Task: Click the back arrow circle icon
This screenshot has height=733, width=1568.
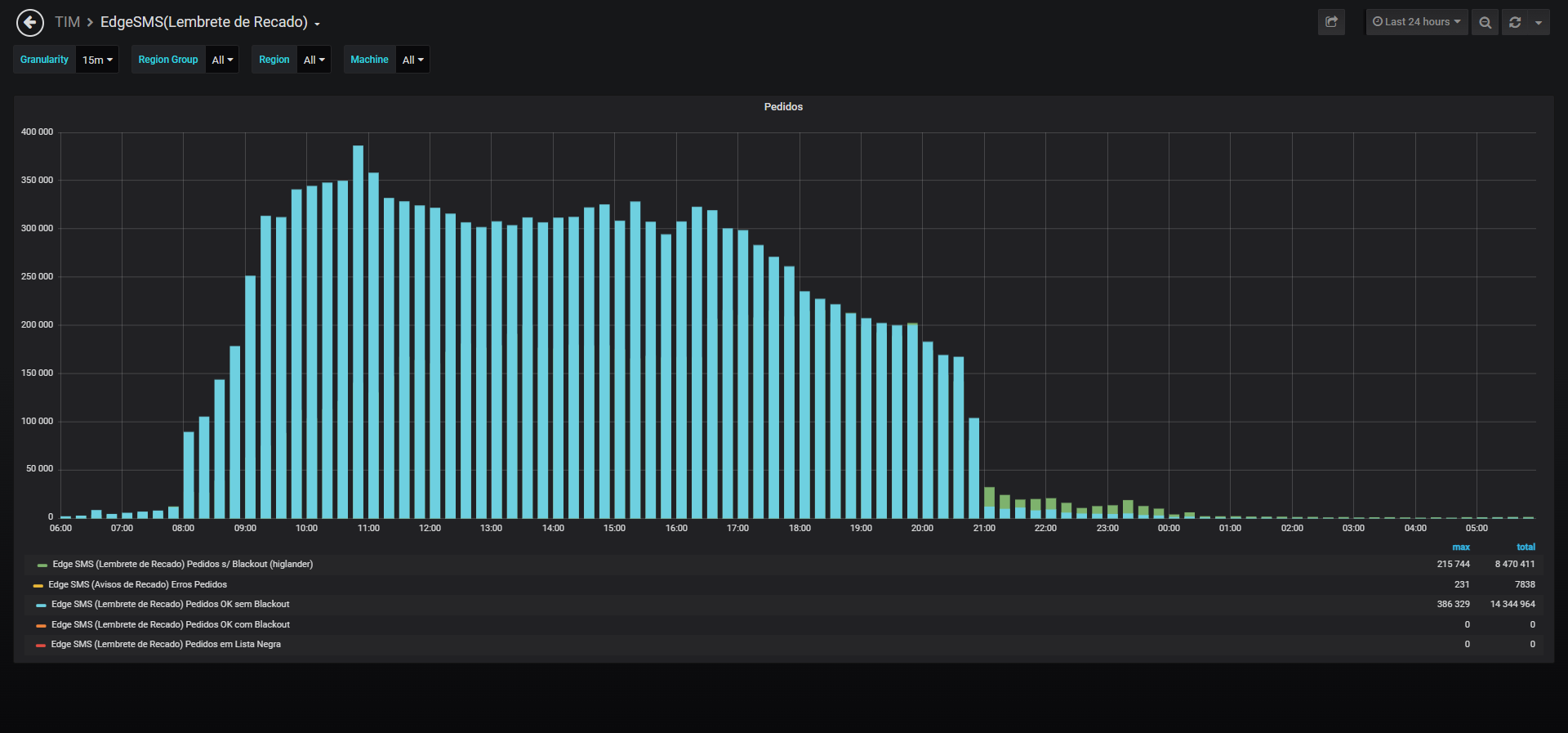Action: [30, 22]
